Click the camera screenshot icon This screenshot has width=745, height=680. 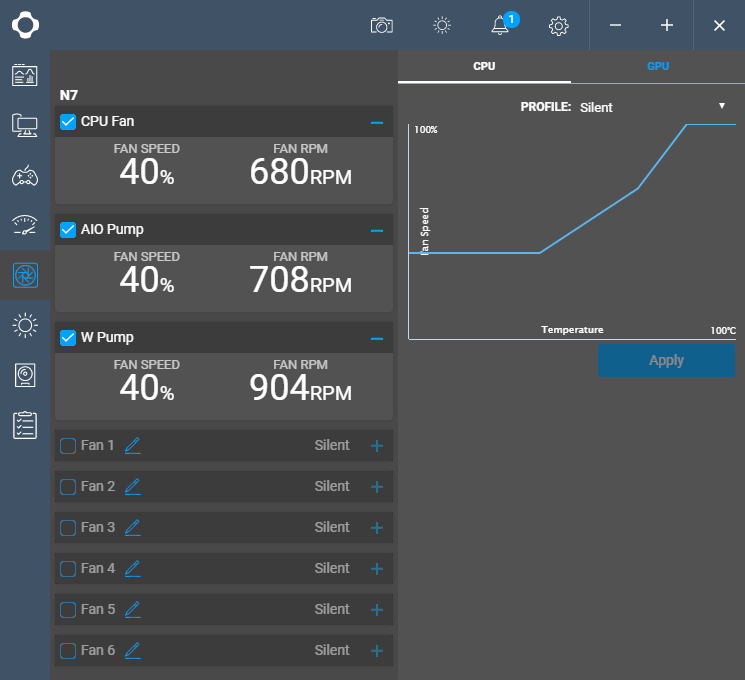[381, 25]
